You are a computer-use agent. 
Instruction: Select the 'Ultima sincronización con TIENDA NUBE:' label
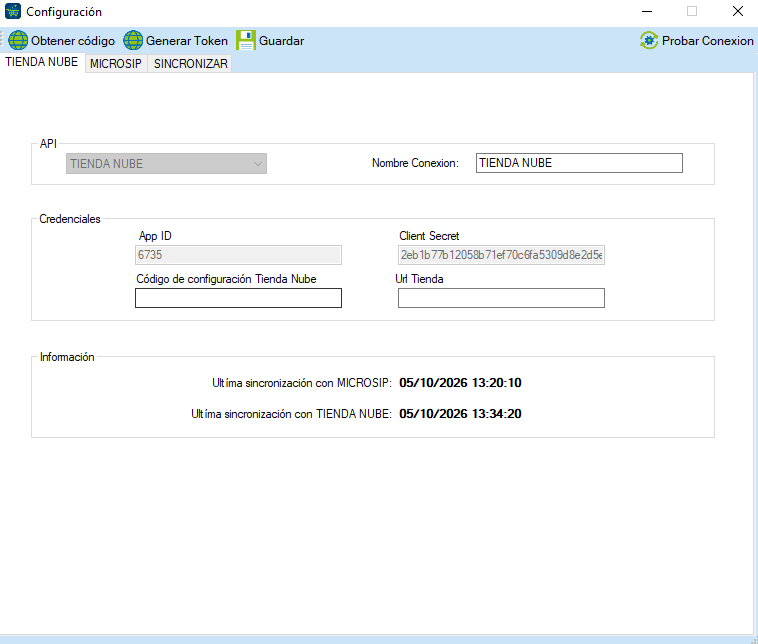coord(291,414)
